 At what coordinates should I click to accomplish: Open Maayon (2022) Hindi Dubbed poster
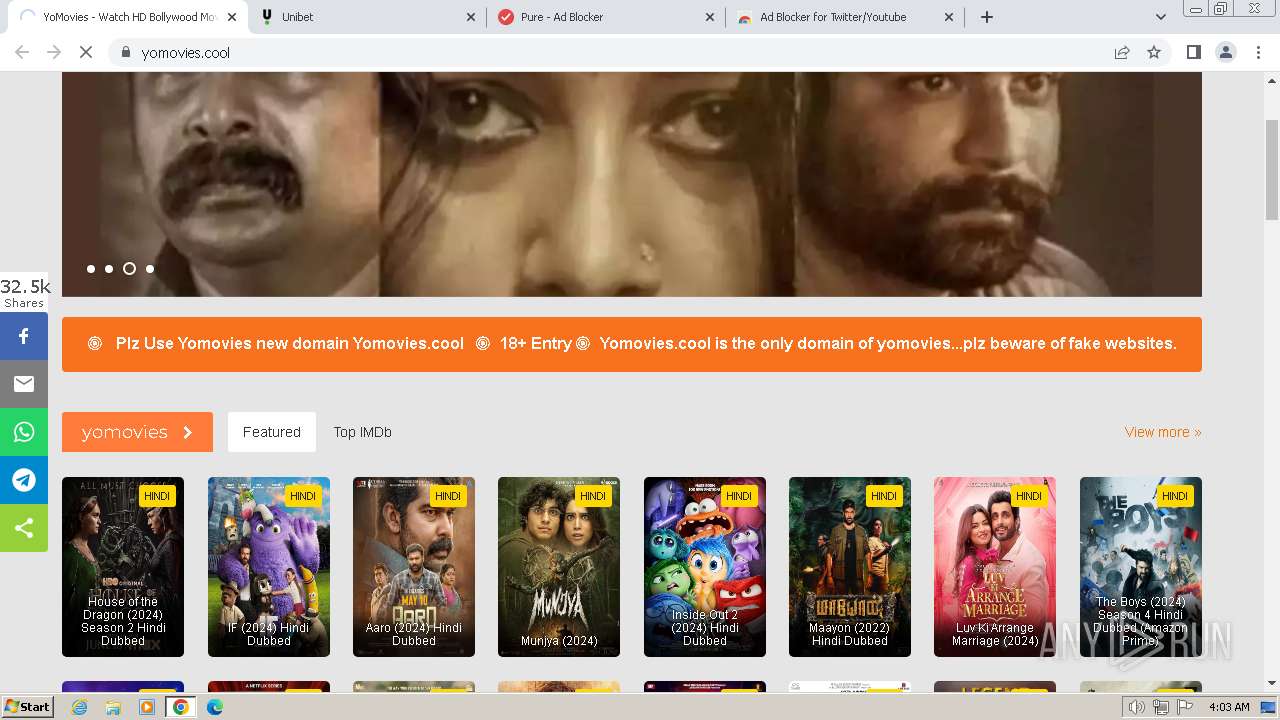850,567
